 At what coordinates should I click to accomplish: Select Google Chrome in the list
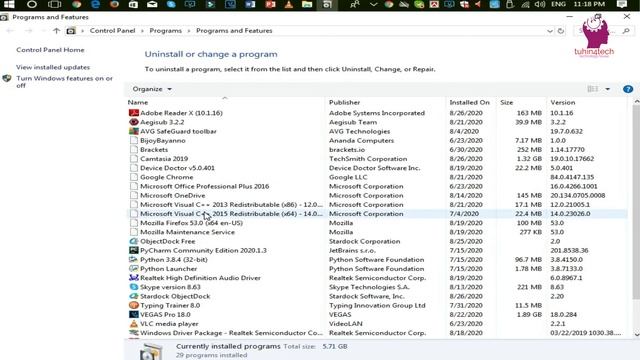[378, 177]
